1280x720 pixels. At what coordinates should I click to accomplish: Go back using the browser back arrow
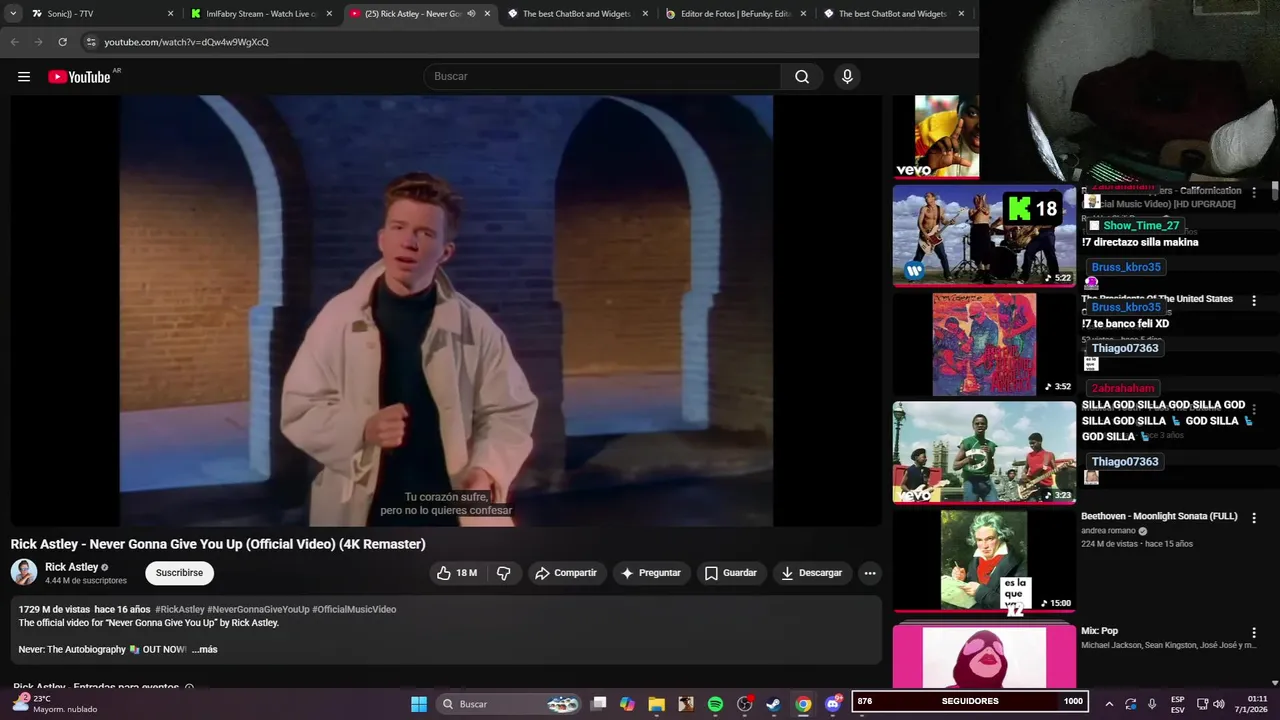[14, 42]
